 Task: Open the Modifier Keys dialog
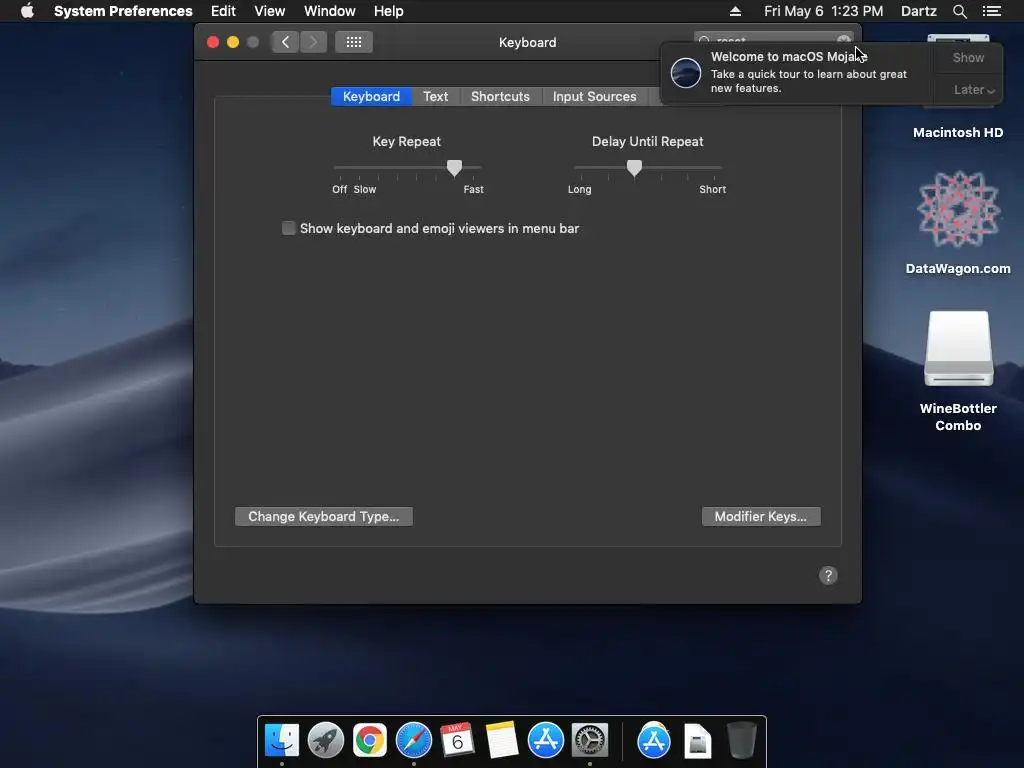pyautogui.click(x=761, y=516)
